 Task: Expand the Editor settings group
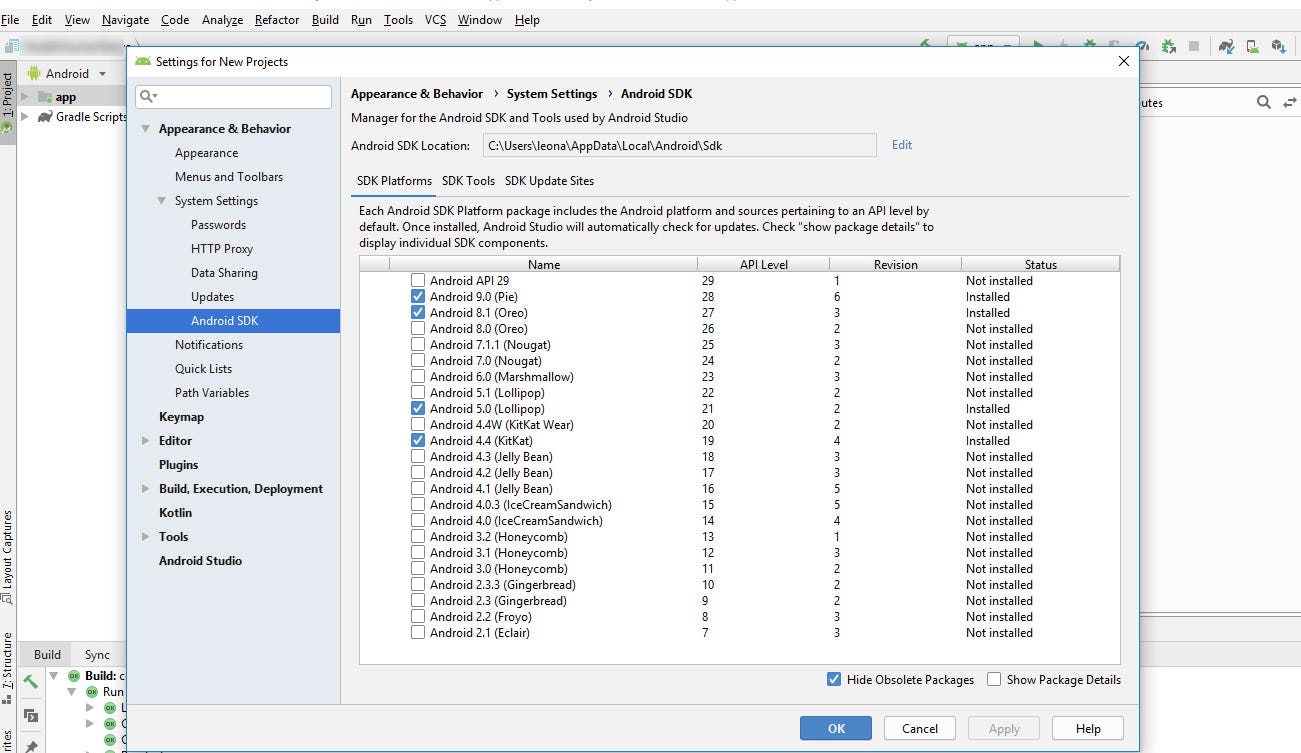(x=146, y=441)
